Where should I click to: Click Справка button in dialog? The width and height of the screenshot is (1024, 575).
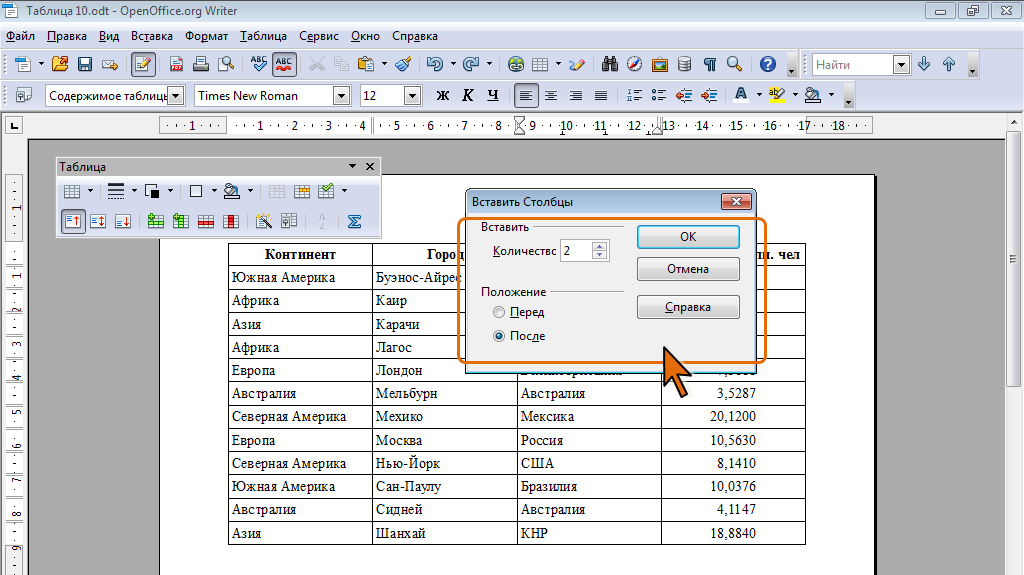coord(688,307)
